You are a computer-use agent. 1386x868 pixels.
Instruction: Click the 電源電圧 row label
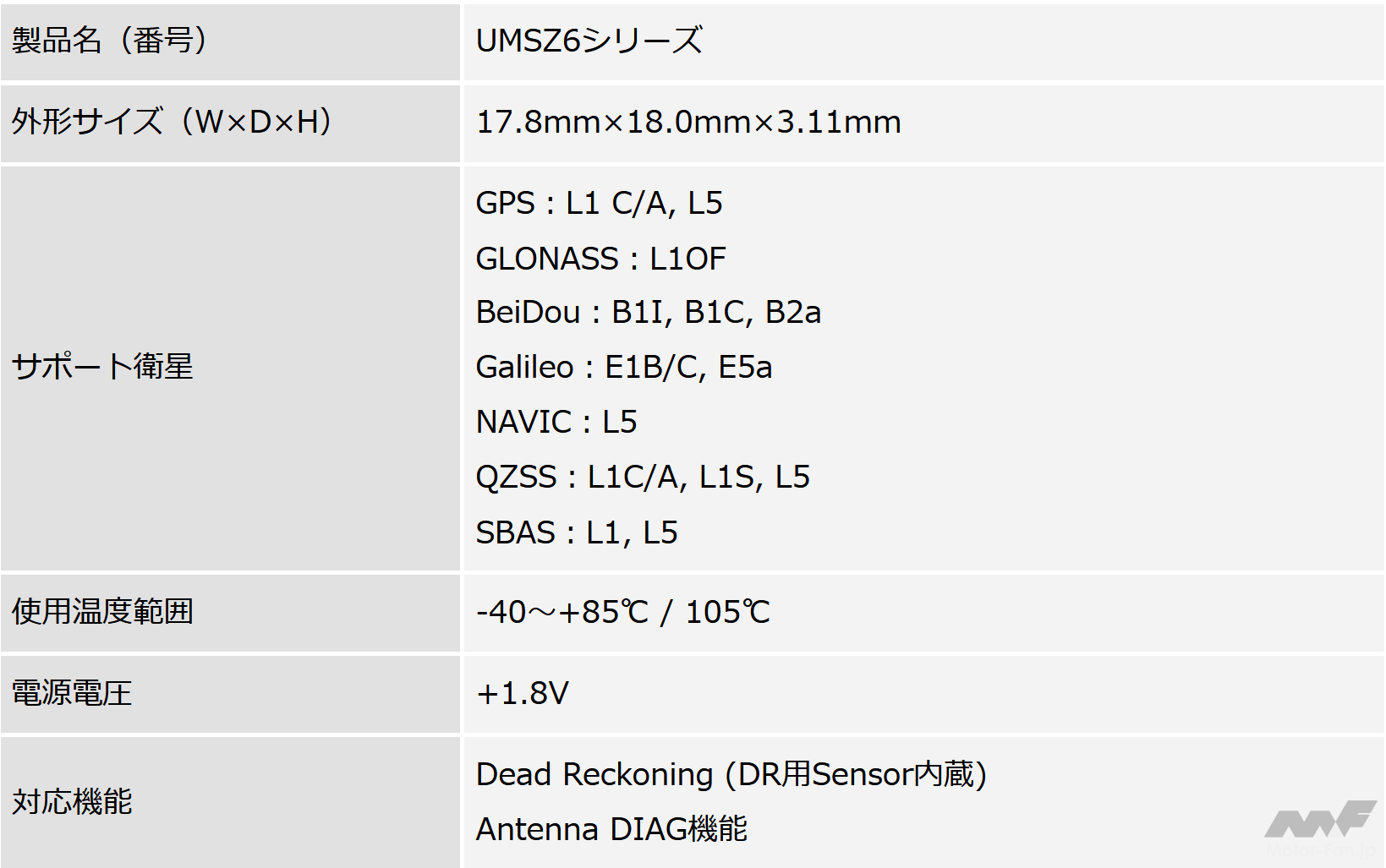click(72, 693)
